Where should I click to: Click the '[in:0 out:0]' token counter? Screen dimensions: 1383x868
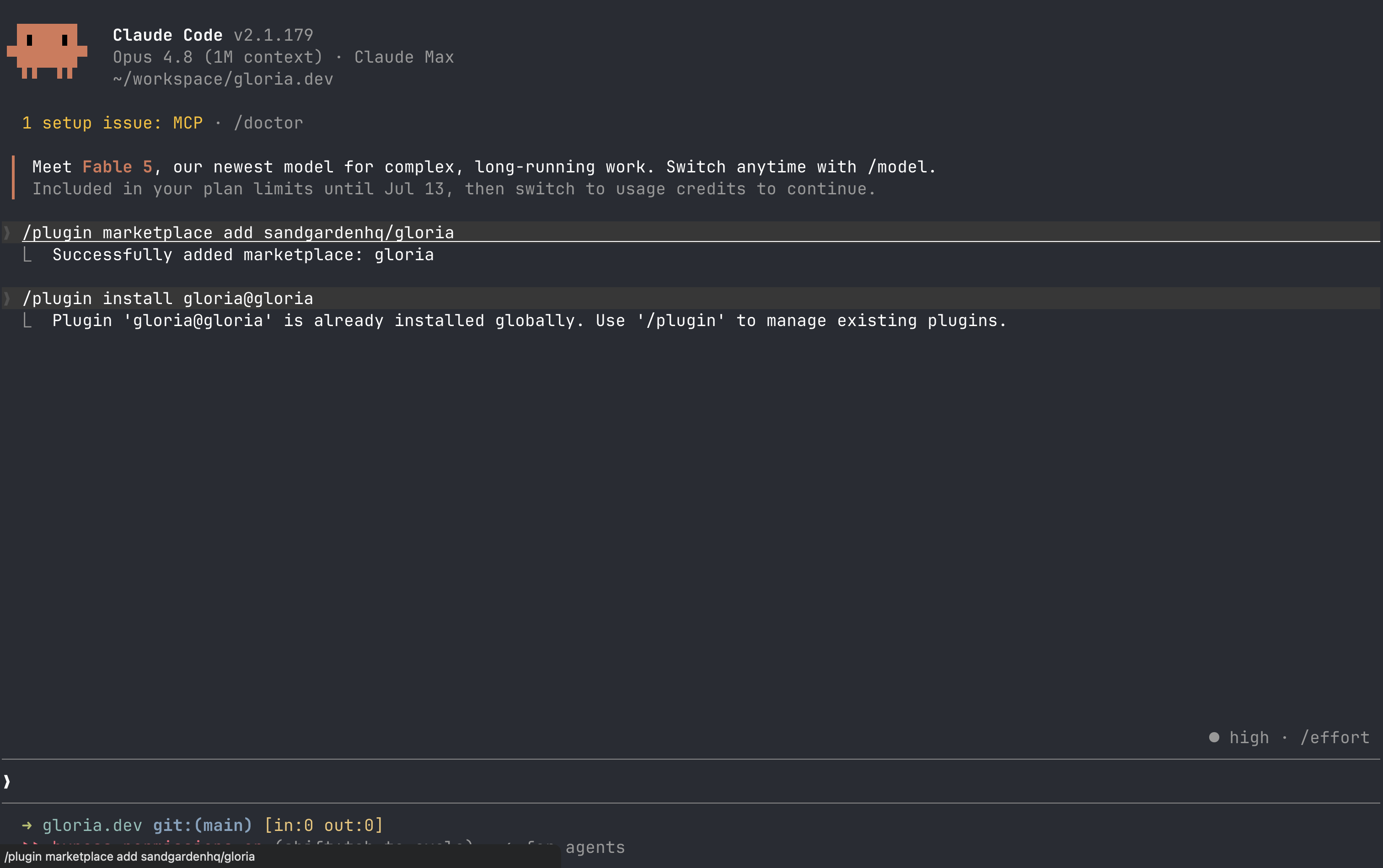[323, 825]
